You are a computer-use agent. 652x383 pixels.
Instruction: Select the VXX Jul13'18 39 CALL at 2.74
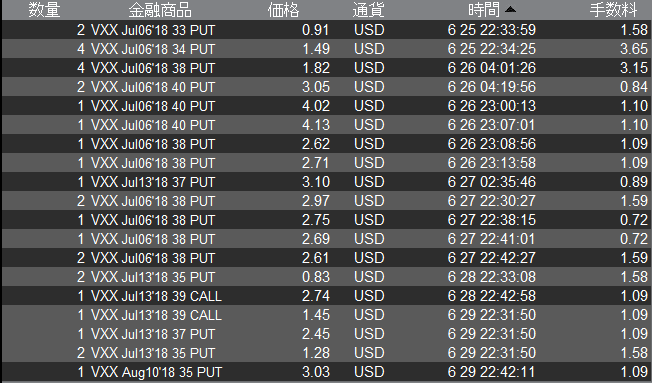326,296
